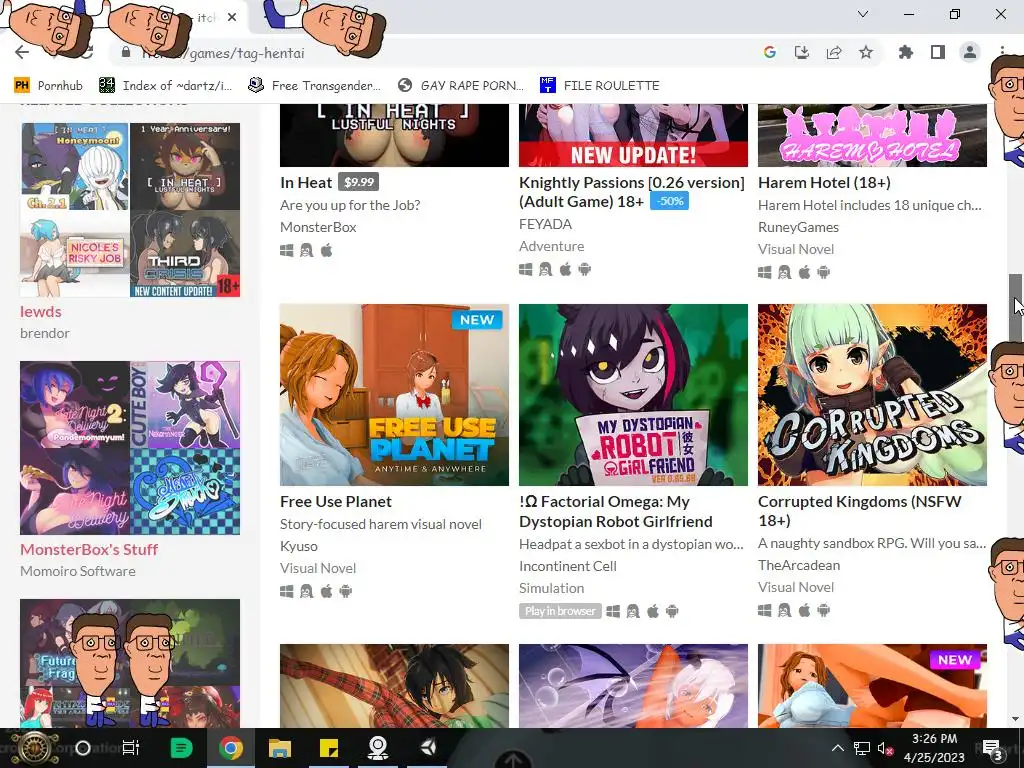Toggle the browser side panel icon
Image resolution: width=1024 pixels, height=768 pixels.
click(938, 52)
